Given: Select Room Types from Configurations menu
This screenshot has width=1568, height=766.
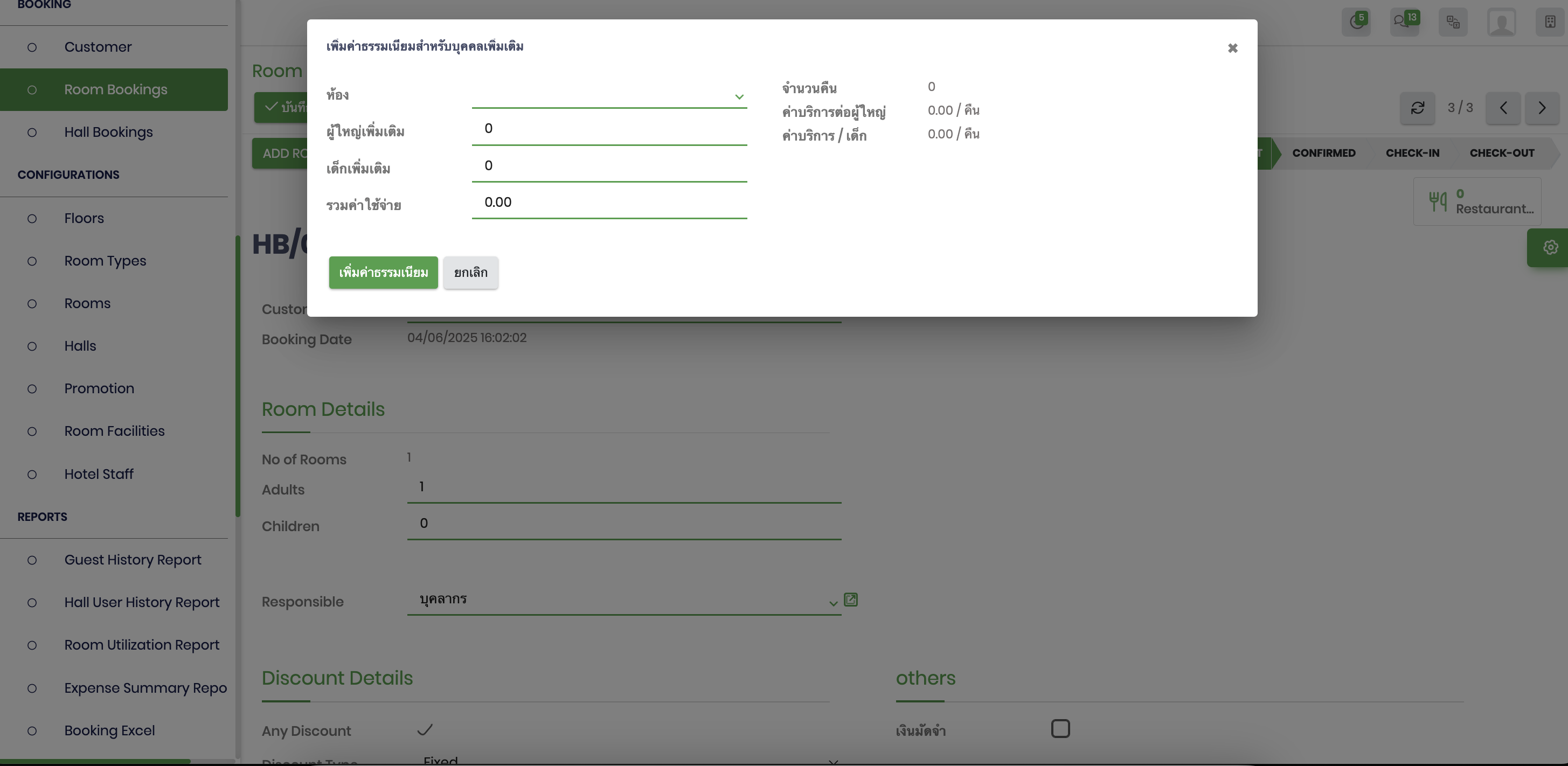Looking at the screenshot, I should pyautogui.click(x=105, y=261).
